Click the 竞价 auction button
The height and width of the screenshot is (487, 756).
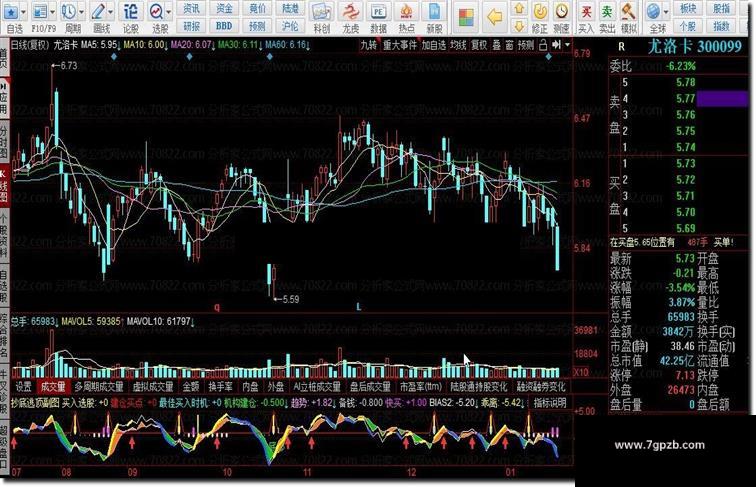pos(257,9)
